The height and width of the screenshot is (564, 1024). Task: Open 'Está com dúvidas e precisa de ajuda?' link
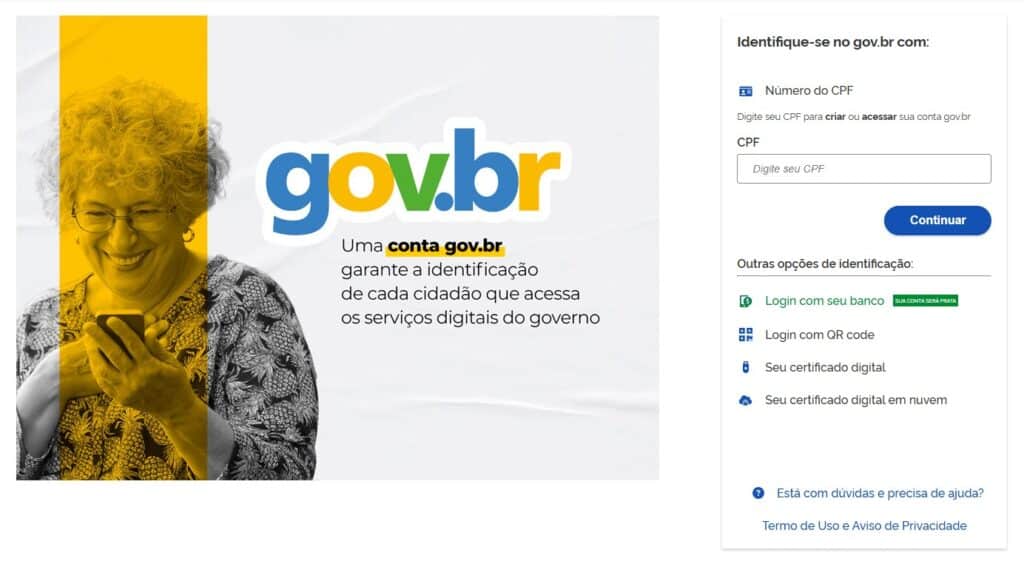click(x=880, y=493)
